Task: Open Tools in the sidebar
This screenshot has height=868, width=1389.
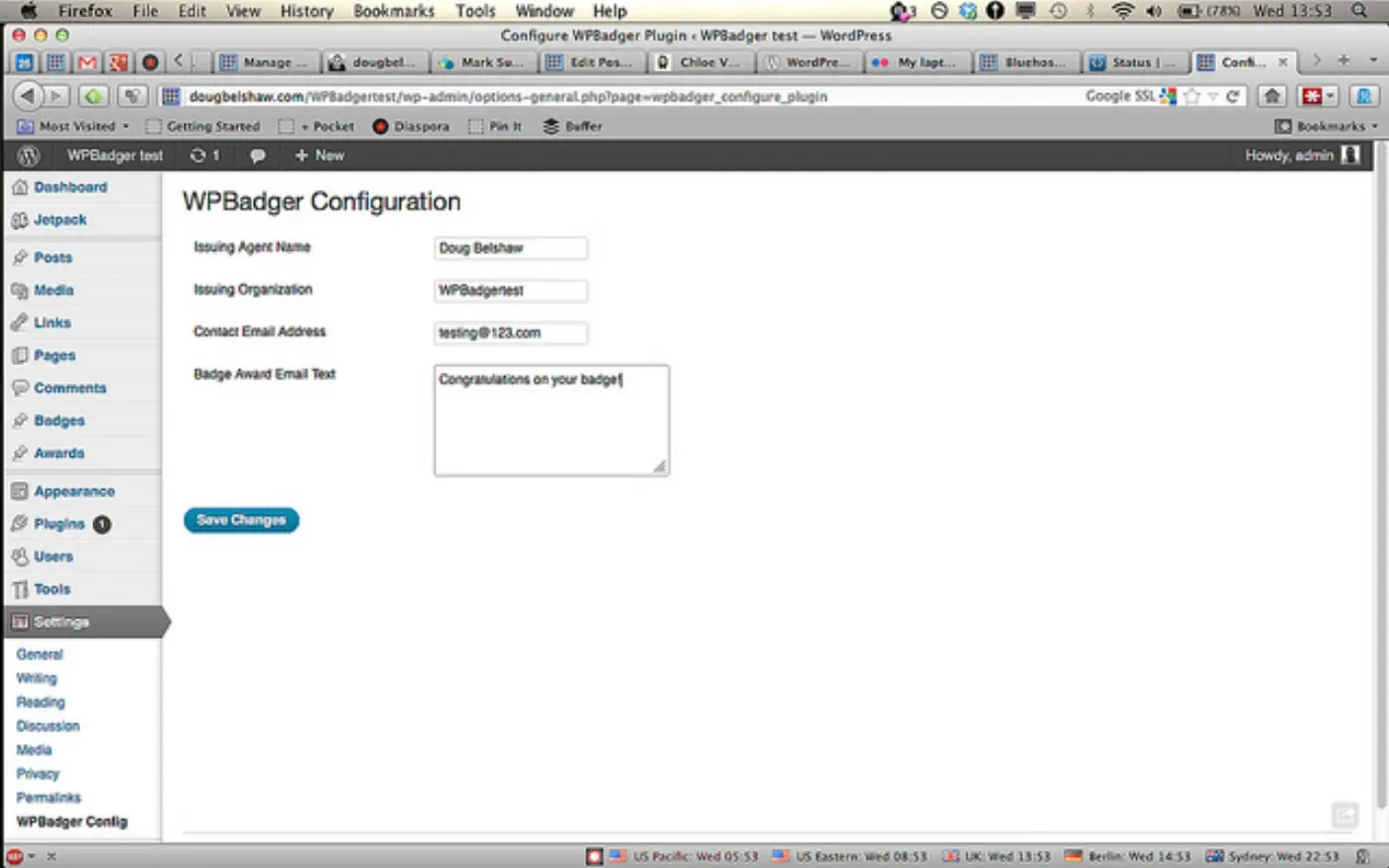Action: click(52, 590)
